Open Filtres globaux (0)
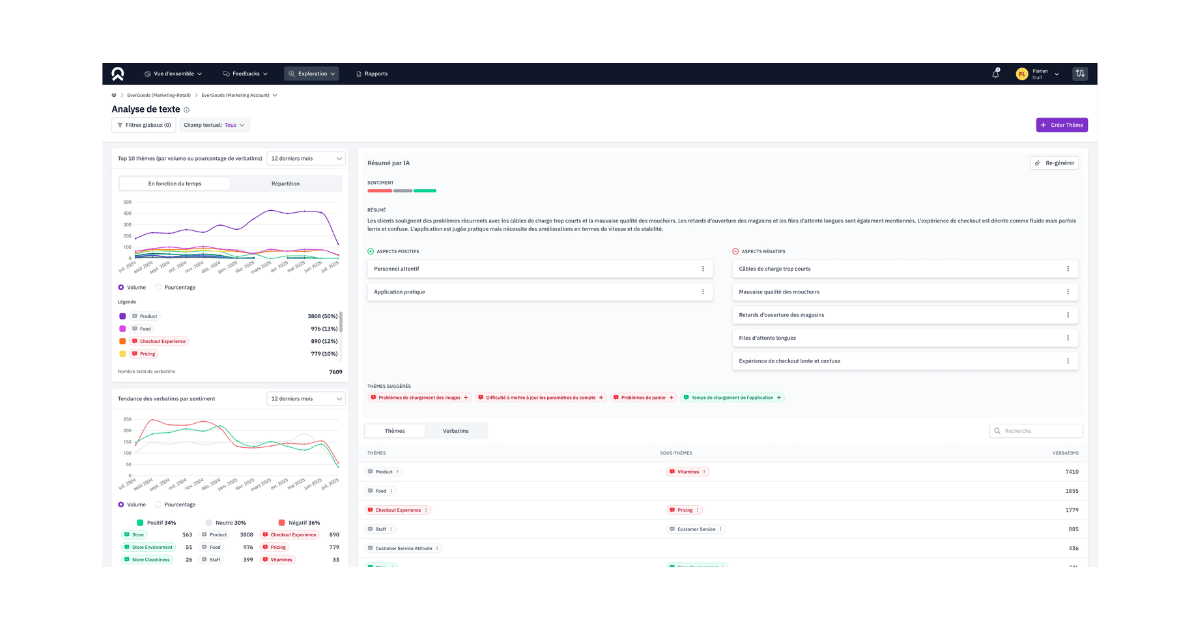The height and width of the screenshot is (630, 1200). [x=144, y=125]
